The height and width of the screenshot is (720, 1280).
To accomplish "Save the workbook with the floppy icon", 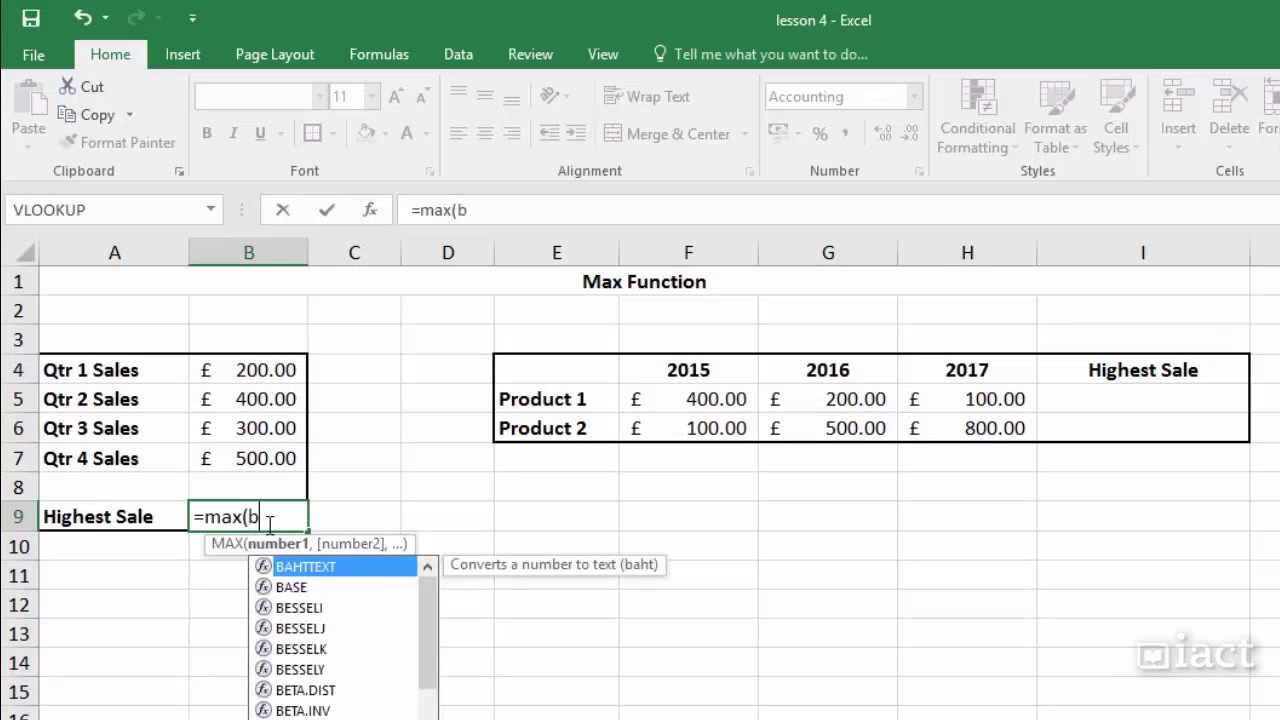I will (31, 18).
